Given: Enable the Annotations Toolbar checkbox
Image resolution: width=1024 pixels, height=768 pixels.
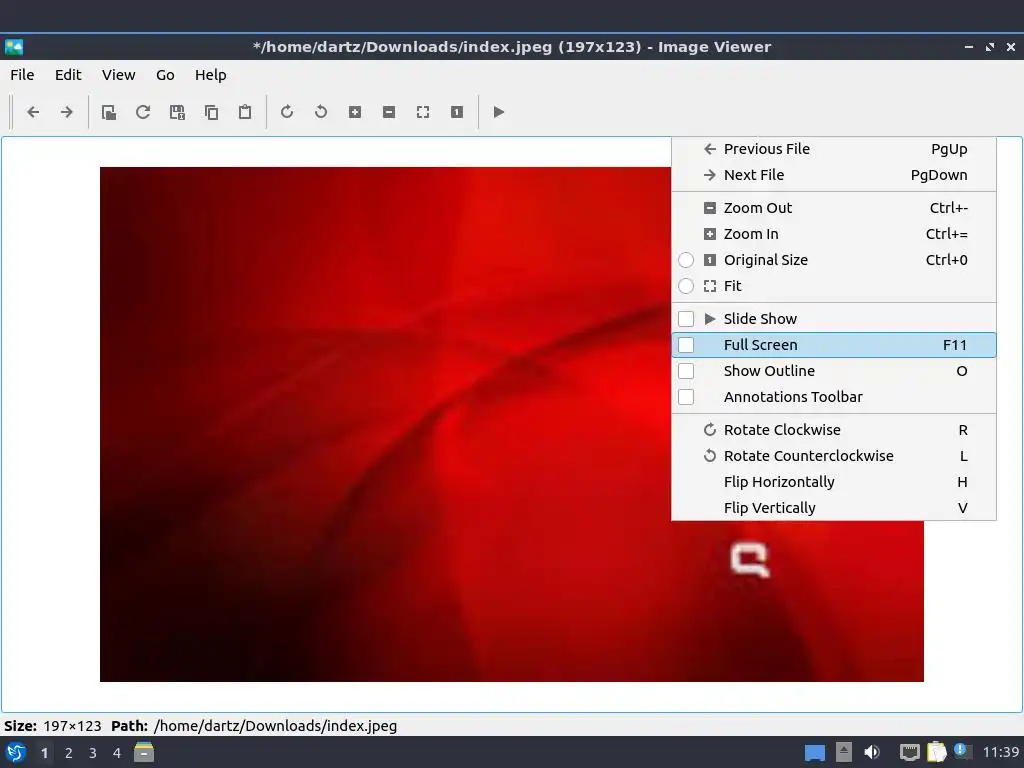Looking at the screenshot, I should [x=686, y=397].
